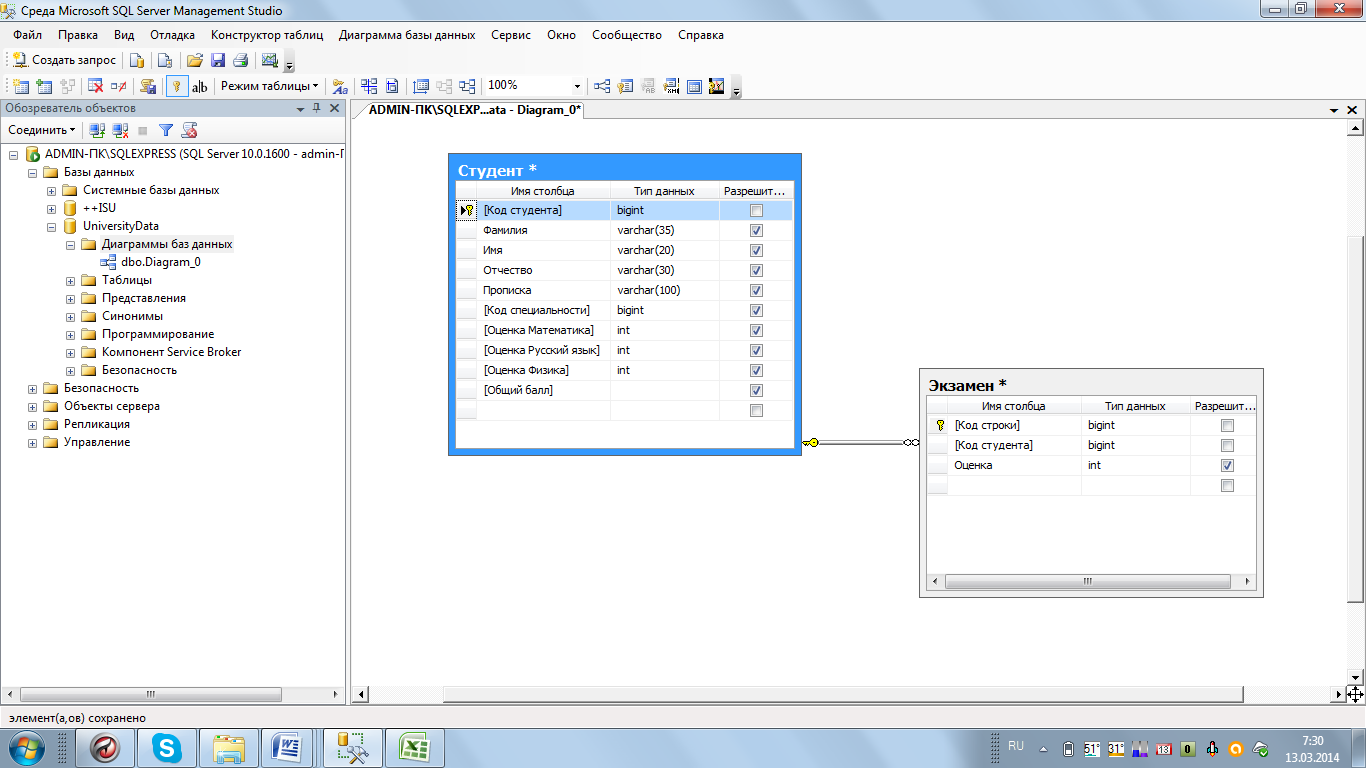Toggle the set primary key icon

tap(177, 86)
